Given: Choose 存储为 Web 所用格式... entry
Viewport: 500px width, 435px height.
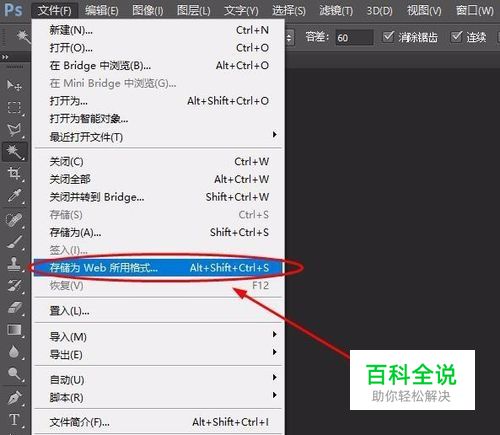Looking at the screenshot, I should click(x=158, y=268).
